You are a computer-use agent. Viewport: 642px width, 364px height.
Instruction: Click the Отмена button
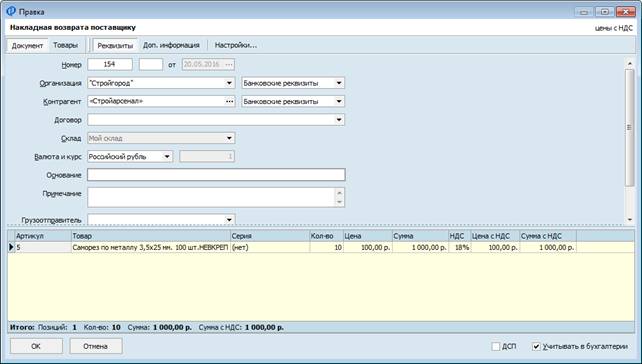click(95, 346)
